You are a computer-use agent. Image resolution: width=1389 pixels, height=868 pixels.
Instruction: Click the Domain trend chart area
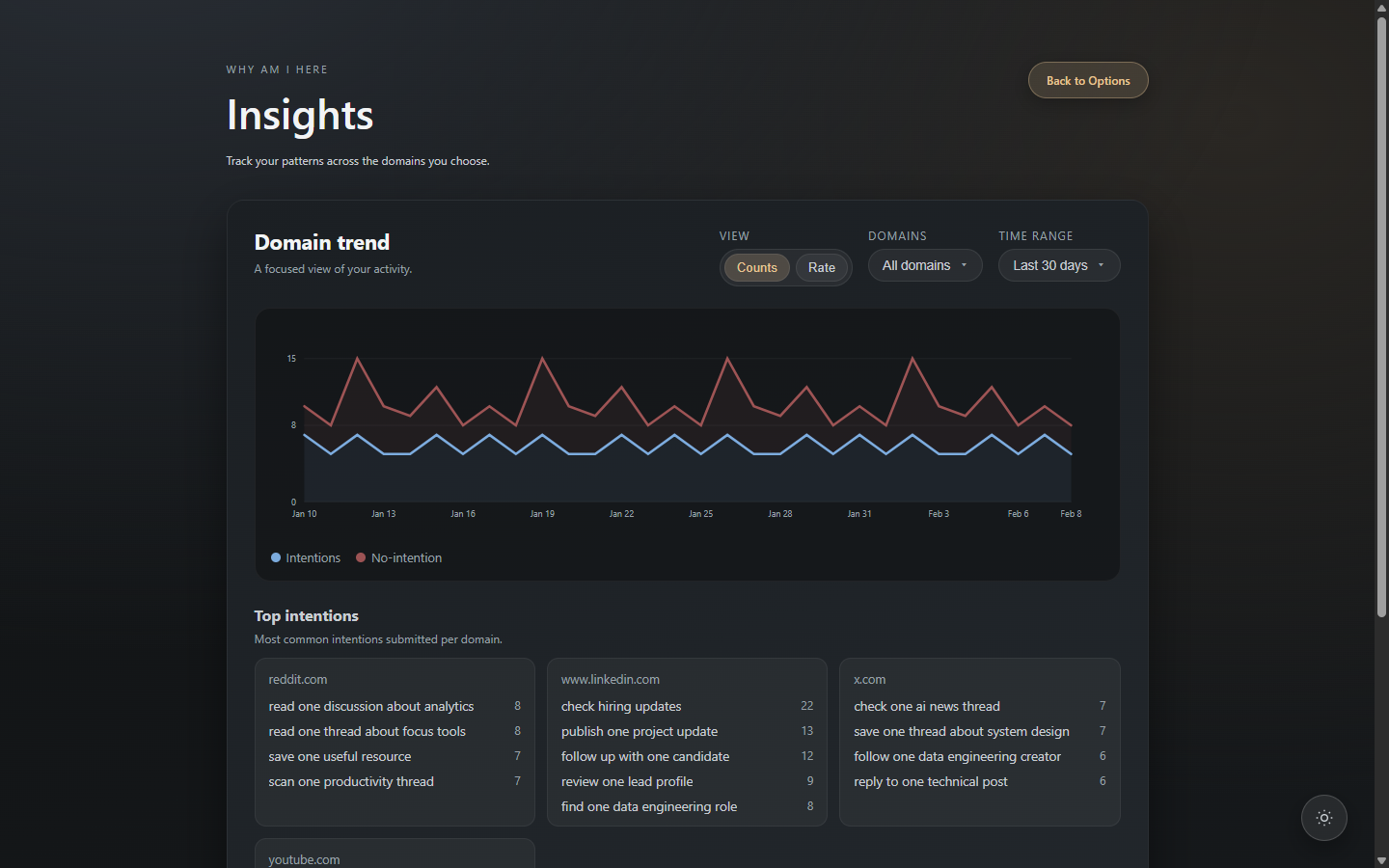(x=687, y=434)
